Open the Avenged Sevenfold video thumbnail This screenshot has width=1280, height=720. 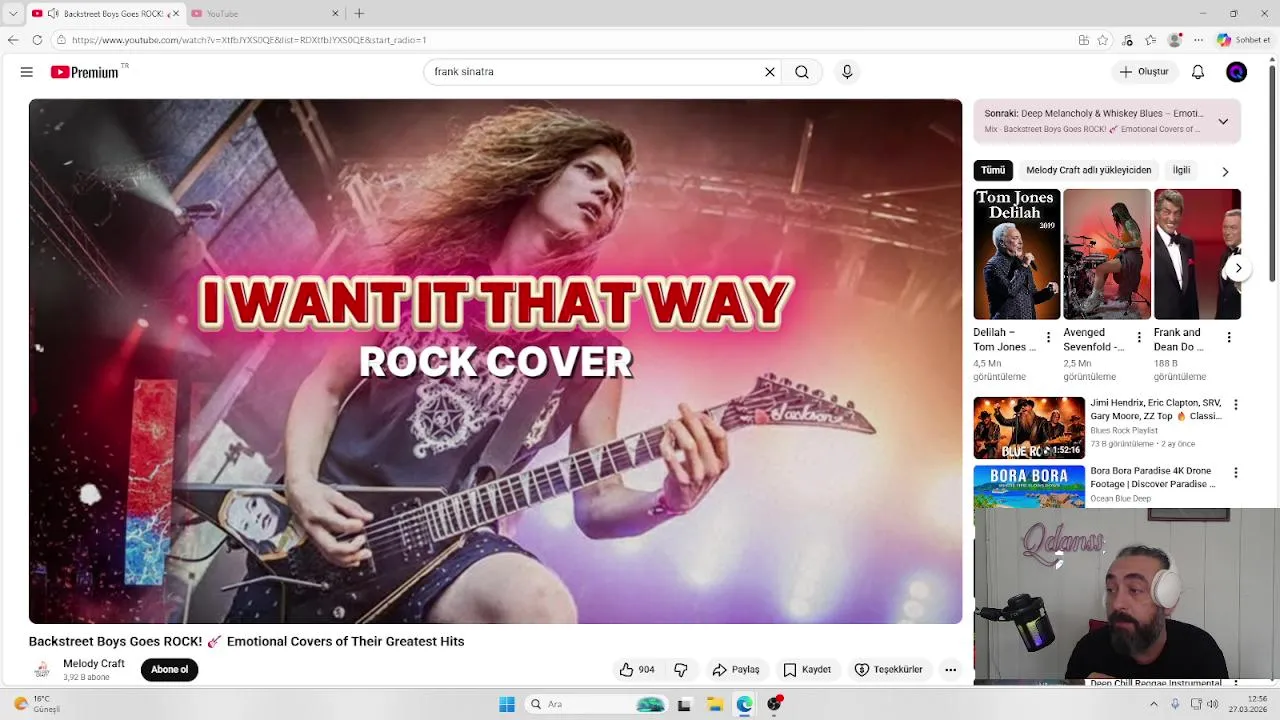(1106, 254)
